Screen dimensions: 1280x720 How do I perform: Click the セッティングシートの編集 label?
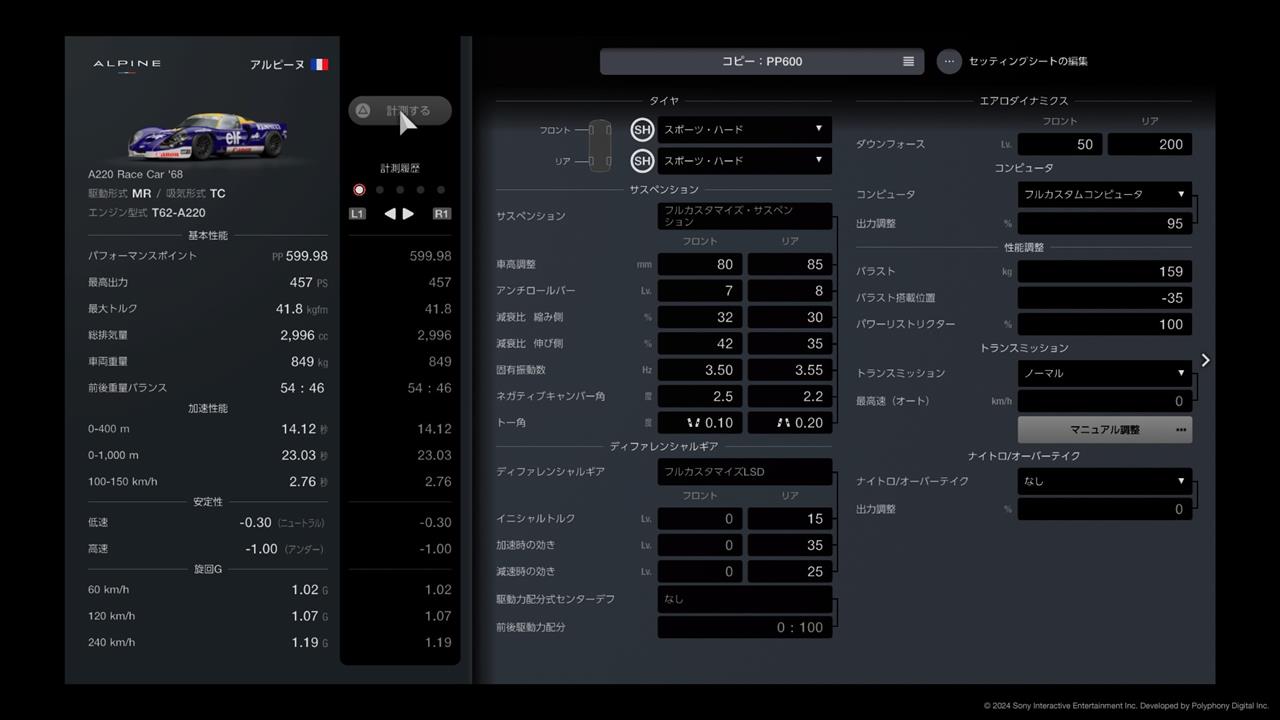point(1028,62)
